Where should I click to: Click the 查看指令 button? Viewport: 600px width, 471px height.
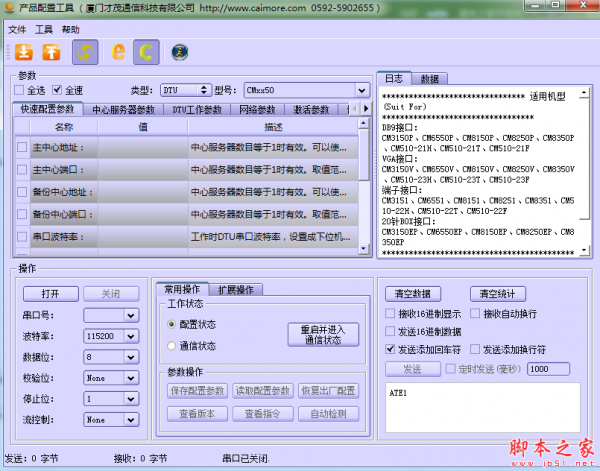(262, 414)
